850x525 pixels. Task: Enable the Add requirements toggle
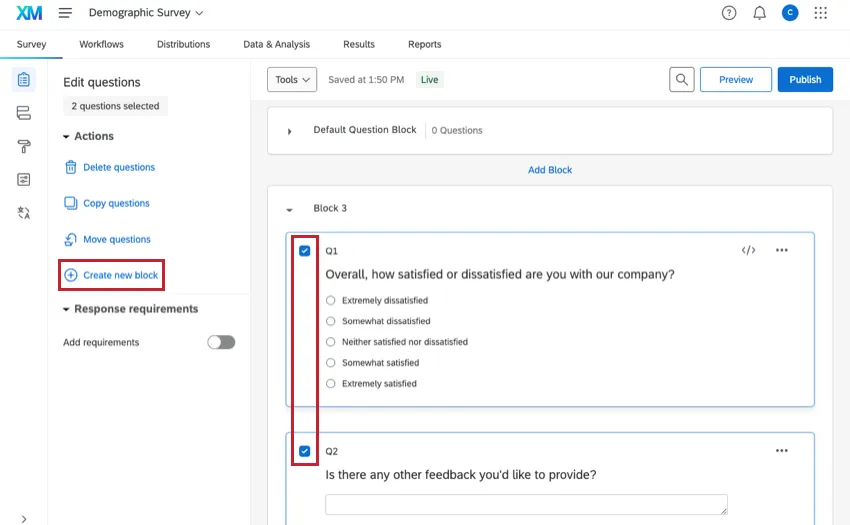[221, 342]
